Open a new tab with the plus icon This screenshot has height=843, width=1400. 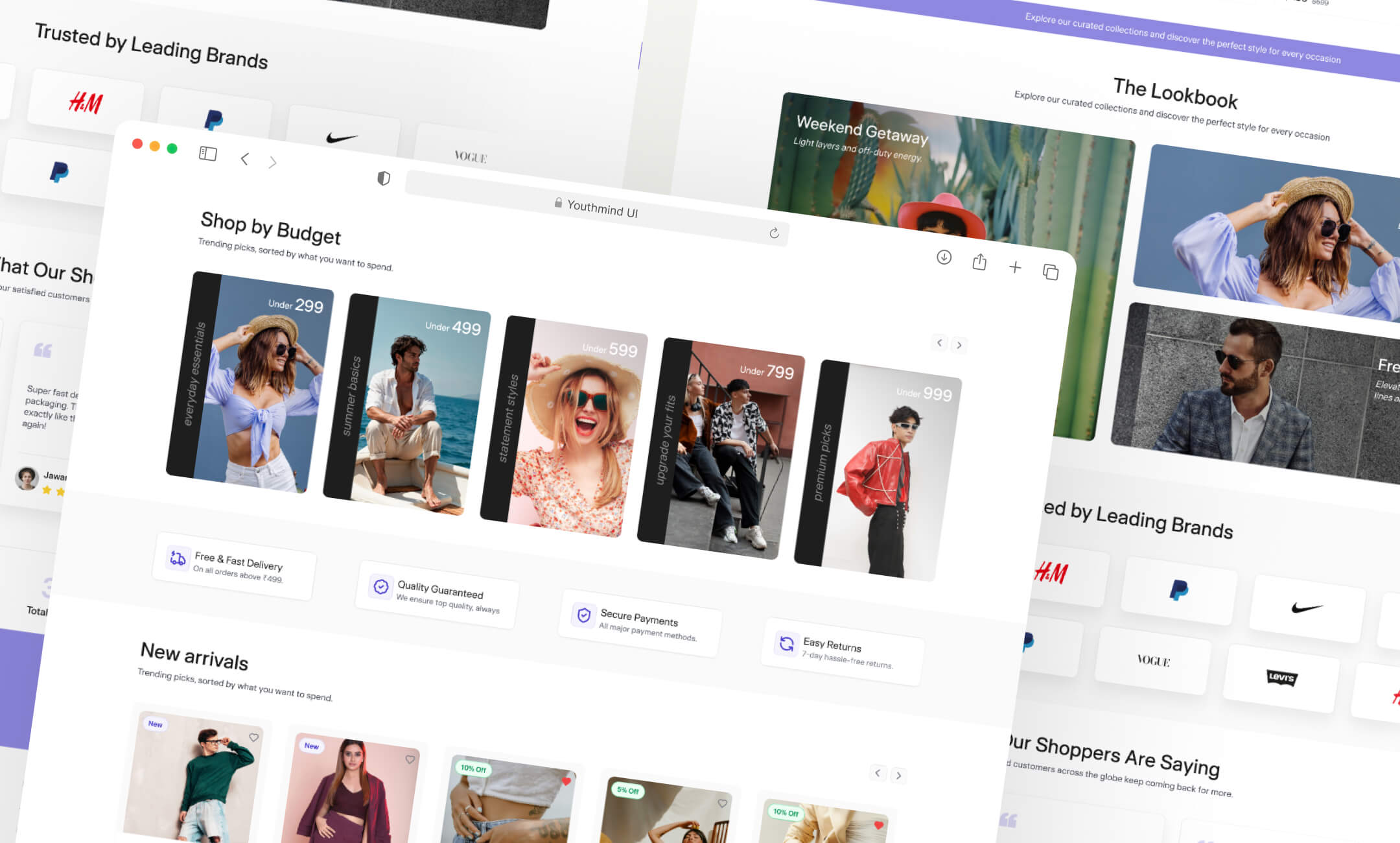pyautogui.click(x=1016, y=267)
